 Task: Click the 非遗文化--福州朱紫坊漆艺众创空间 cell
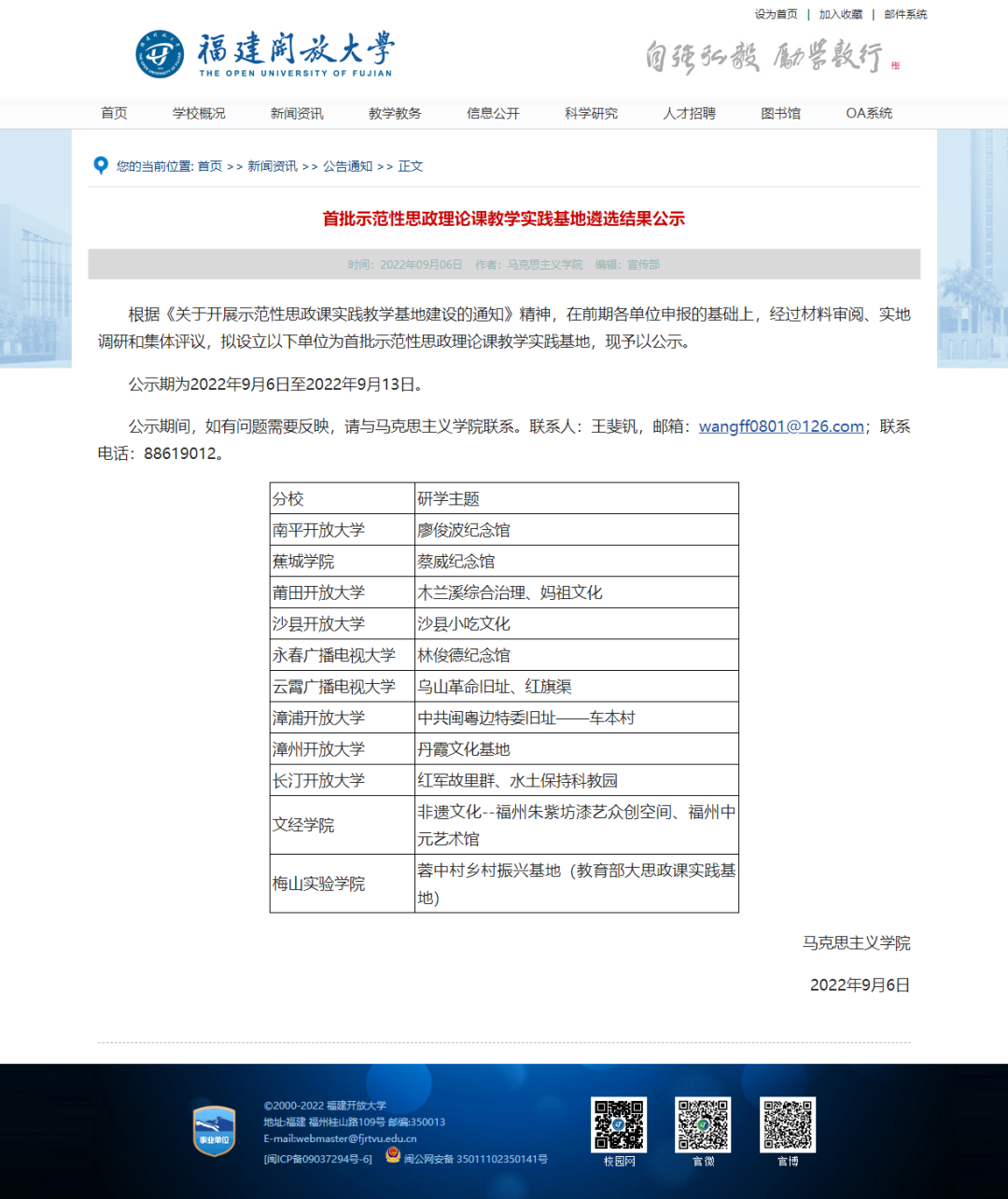[577, 825]
